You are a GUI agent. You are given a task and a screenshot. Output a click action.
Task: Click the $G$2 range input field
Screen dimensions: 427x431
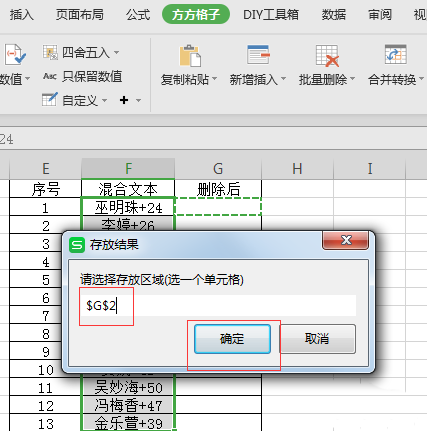(218, 305)
